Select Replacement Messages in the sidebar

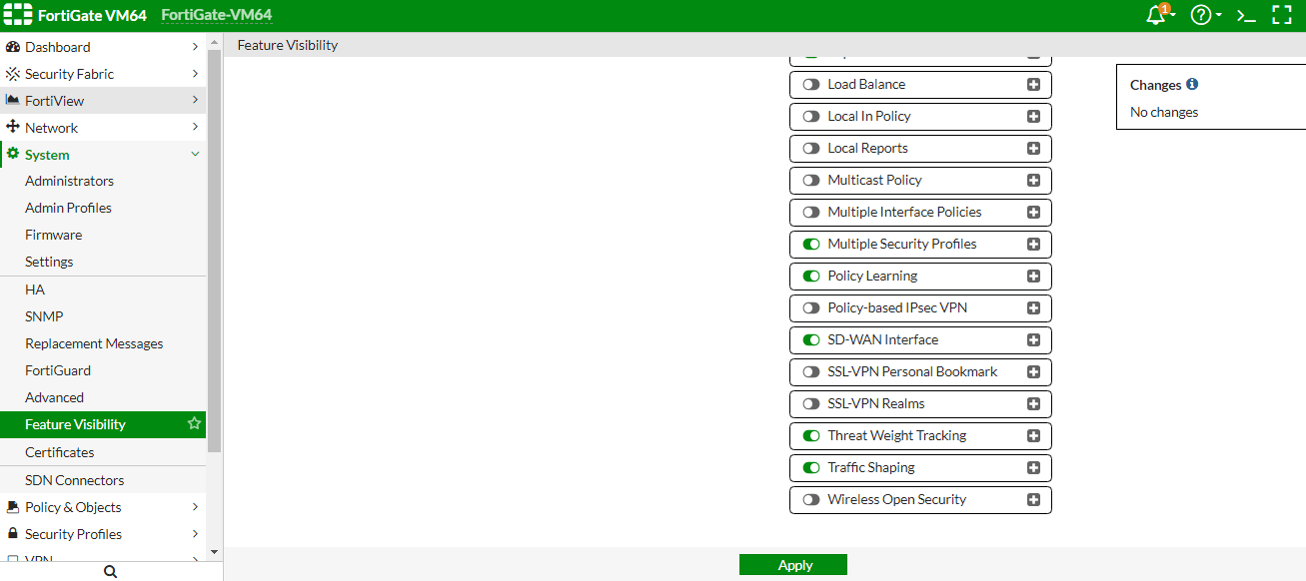[94, 343]
